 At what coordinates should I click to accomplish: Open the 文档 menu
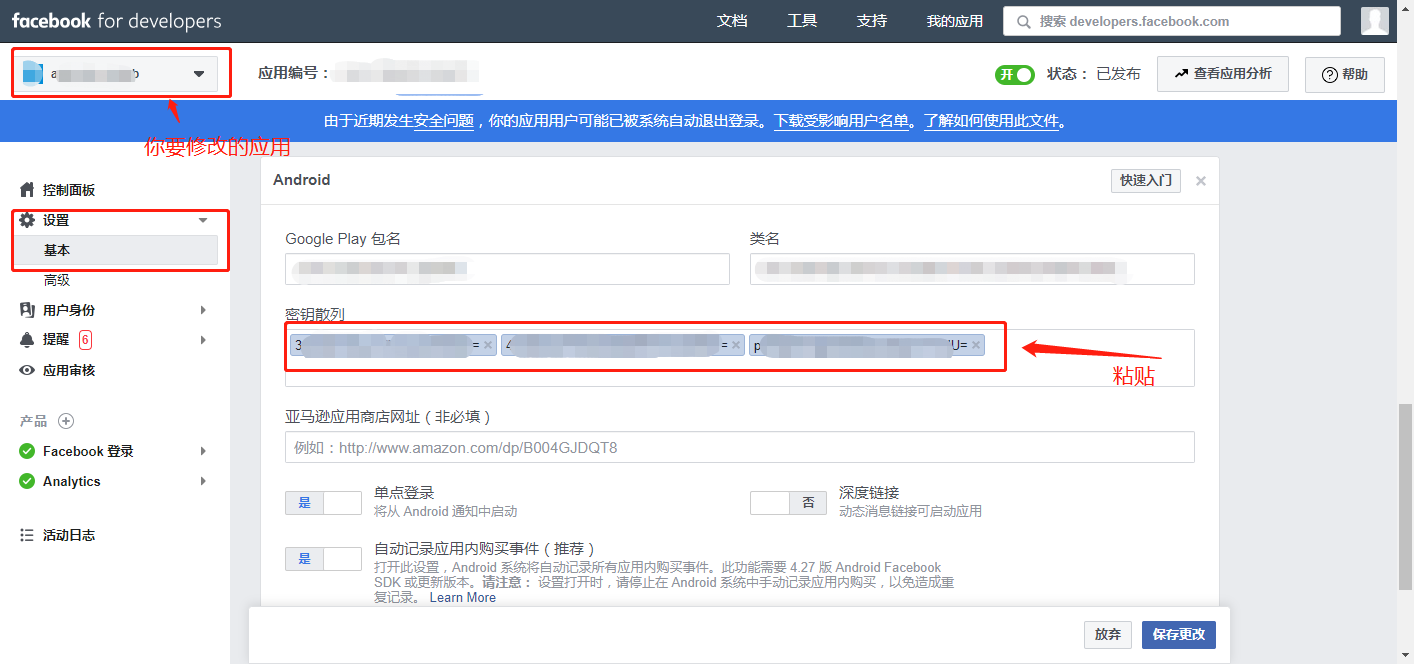point(732,21)
